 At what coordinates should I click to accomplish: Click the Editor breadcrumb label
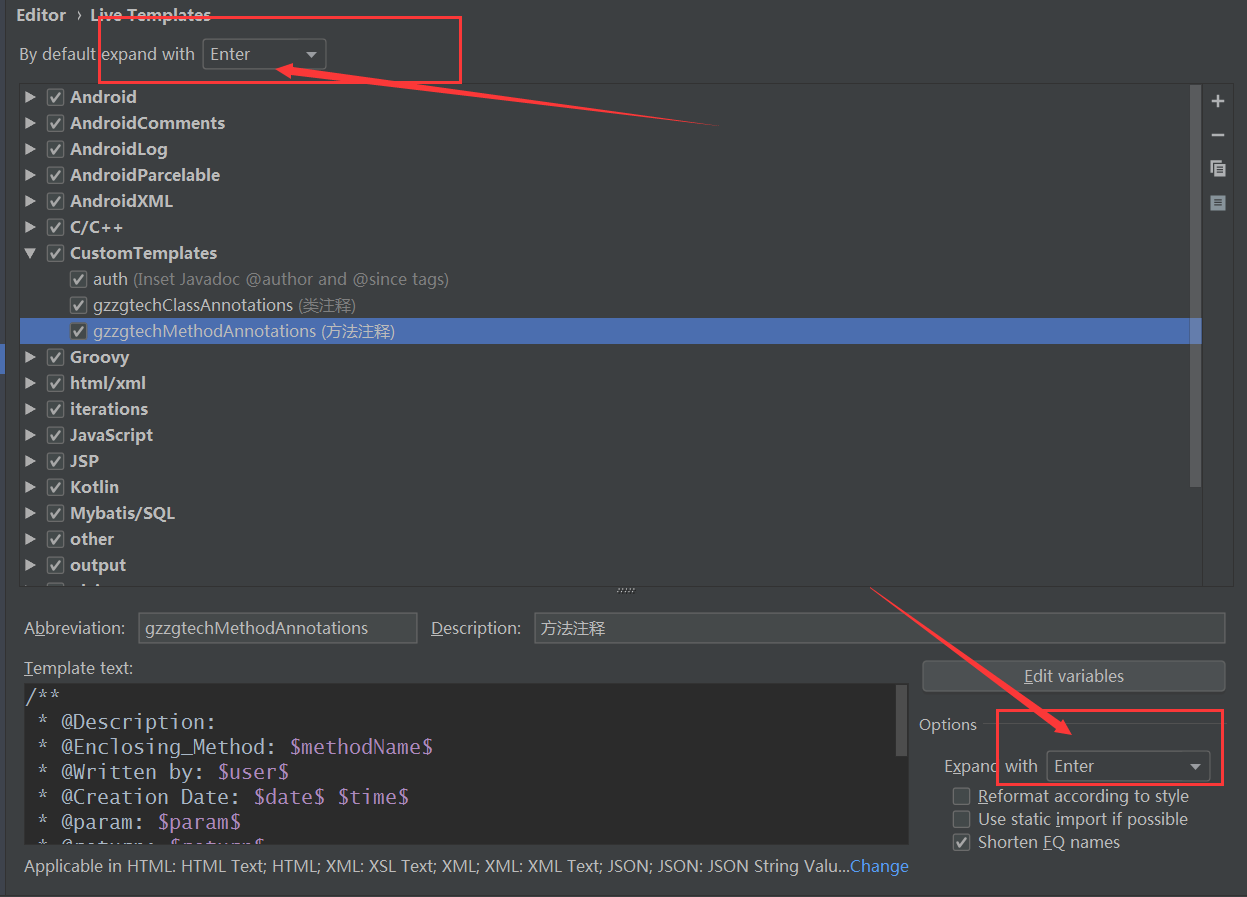[41, 15]
